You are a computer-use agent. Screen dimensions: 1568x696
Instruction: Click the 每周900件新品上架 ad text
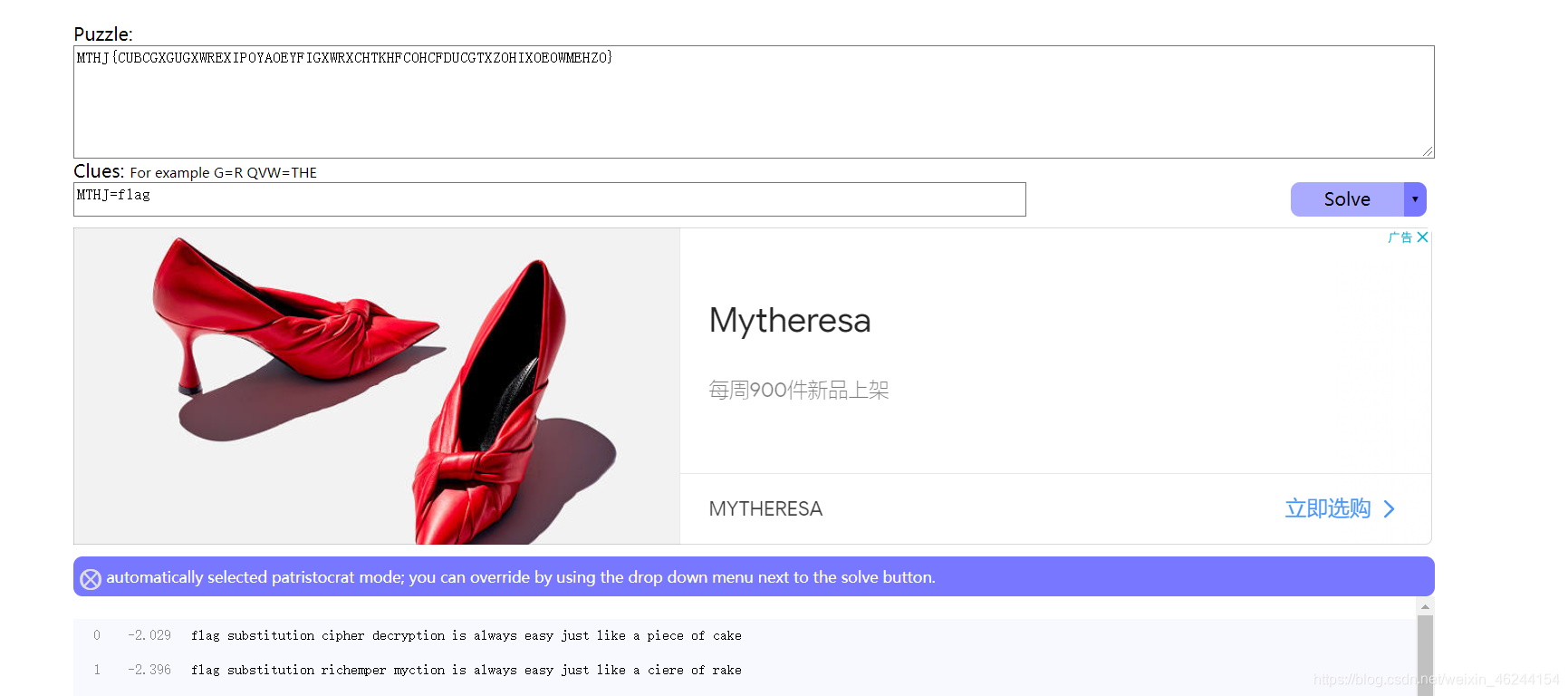(799, 390)
